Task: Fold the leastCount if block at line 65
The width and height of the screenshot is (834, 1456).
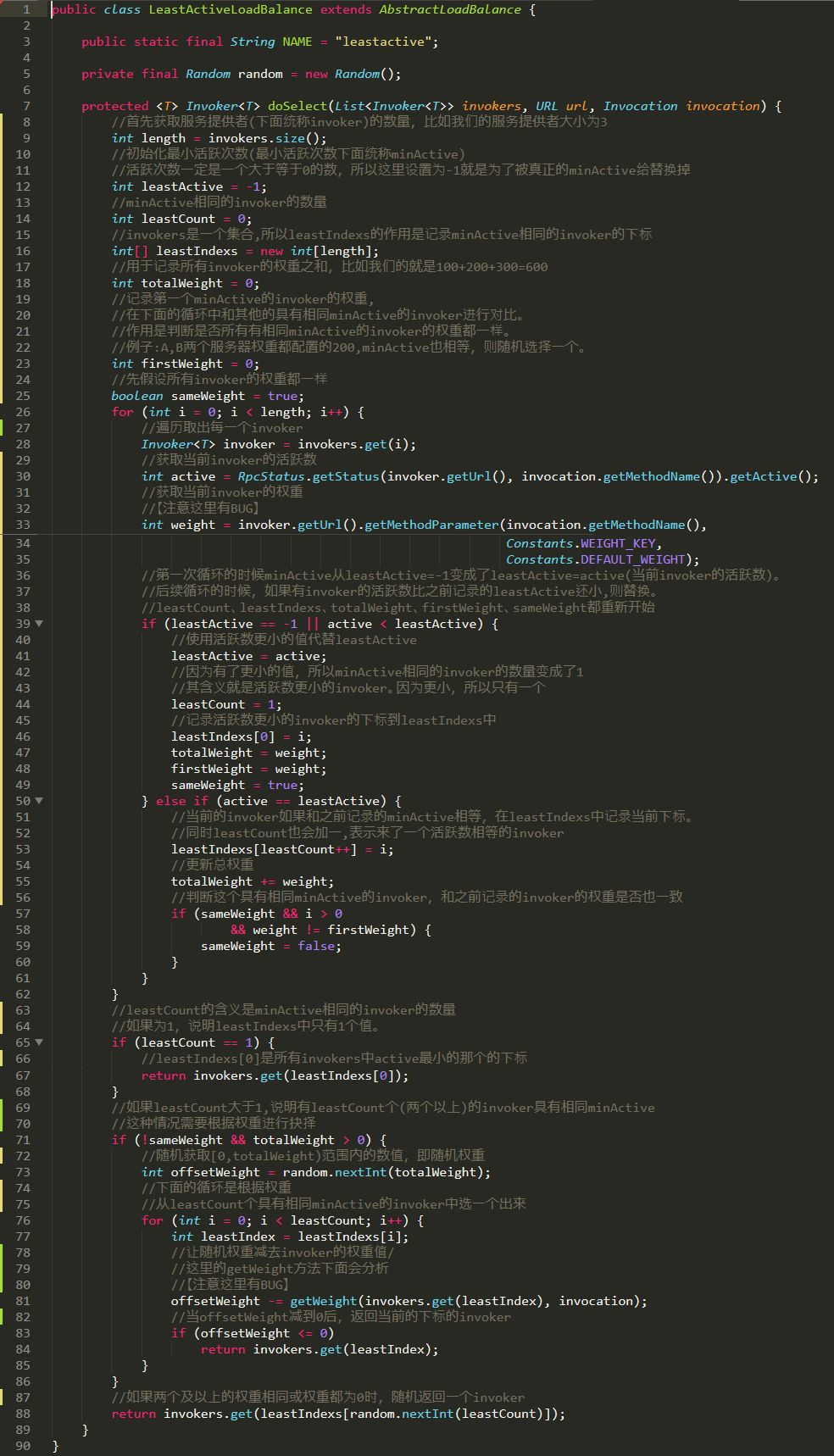Action: coord(39,1042)
